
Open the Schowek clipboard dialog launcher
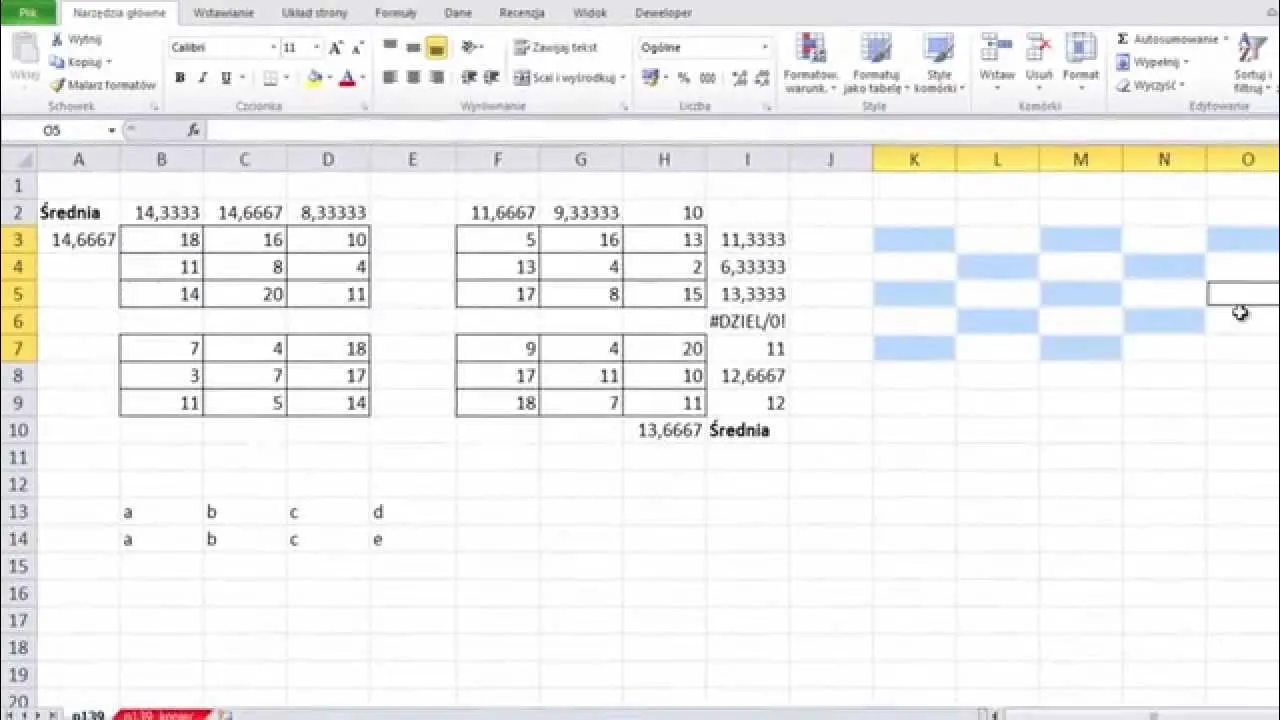[x=155, y=106]
